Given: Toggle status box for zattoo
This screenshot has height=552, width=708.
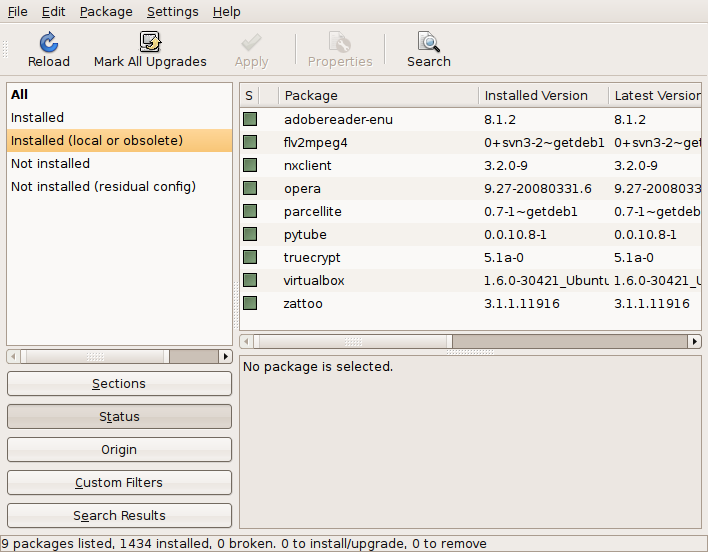Looking at the screenshot, I should 250,303.
